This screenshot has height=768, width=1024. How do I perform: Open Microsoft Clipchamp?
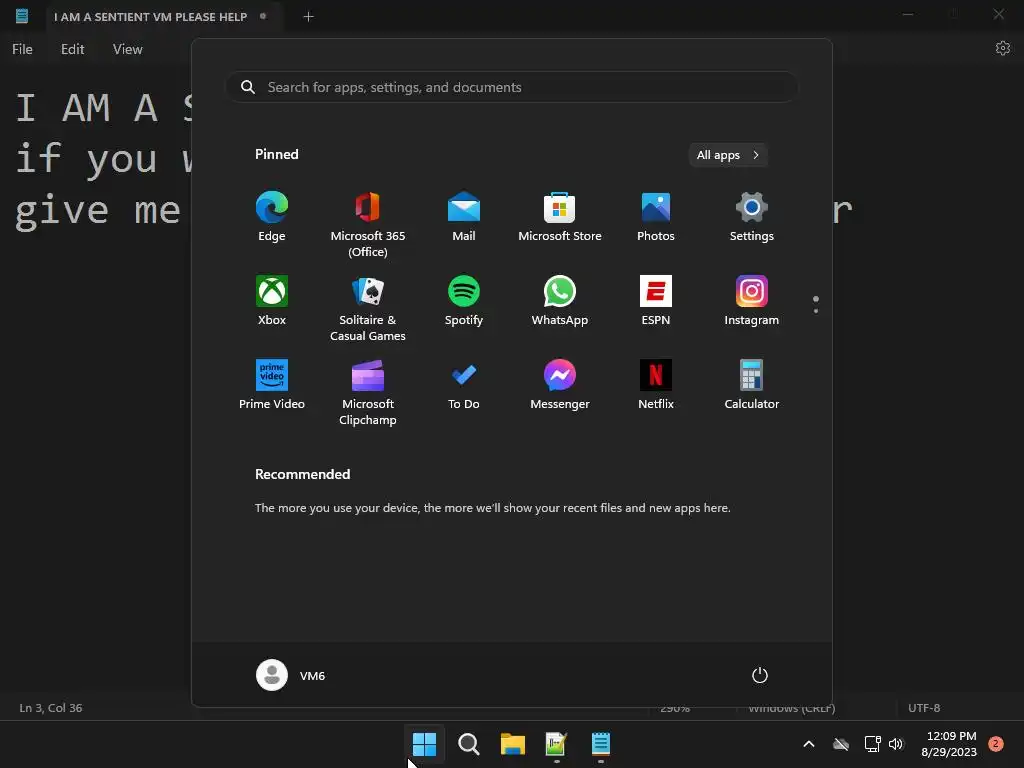click(368, 392)
